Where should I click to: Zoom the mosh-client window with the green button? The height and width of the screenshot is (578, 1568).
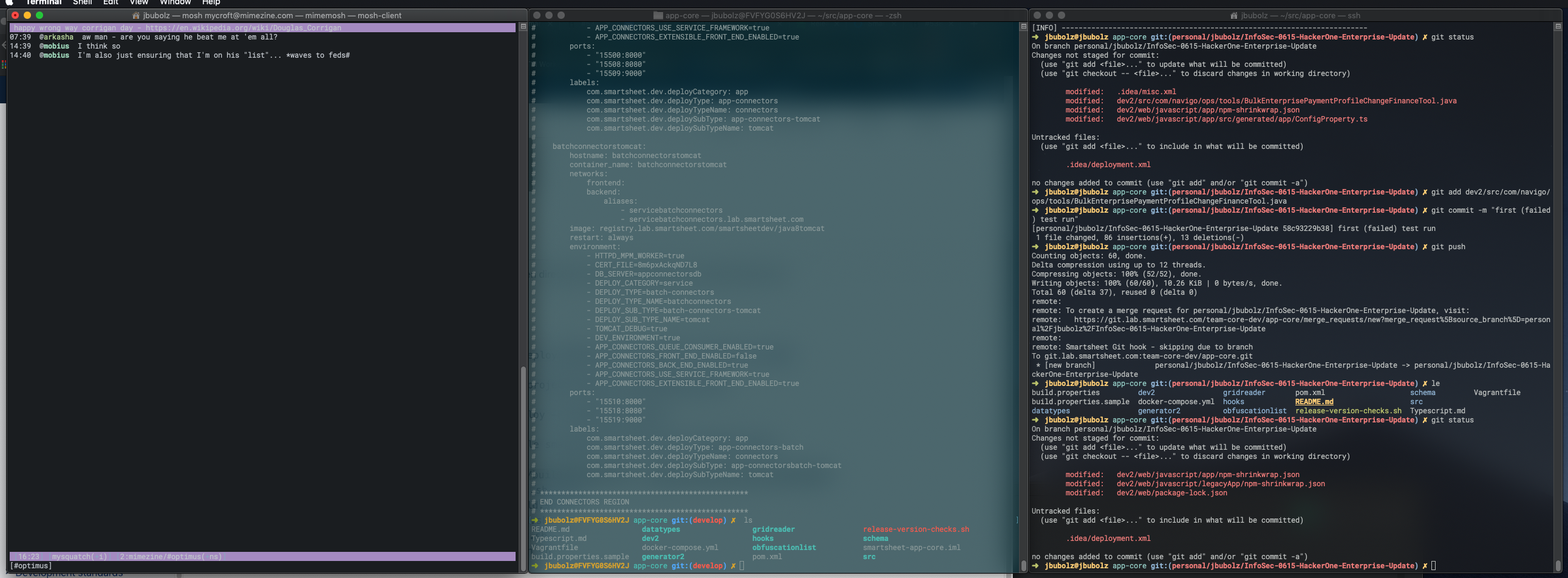39,15
